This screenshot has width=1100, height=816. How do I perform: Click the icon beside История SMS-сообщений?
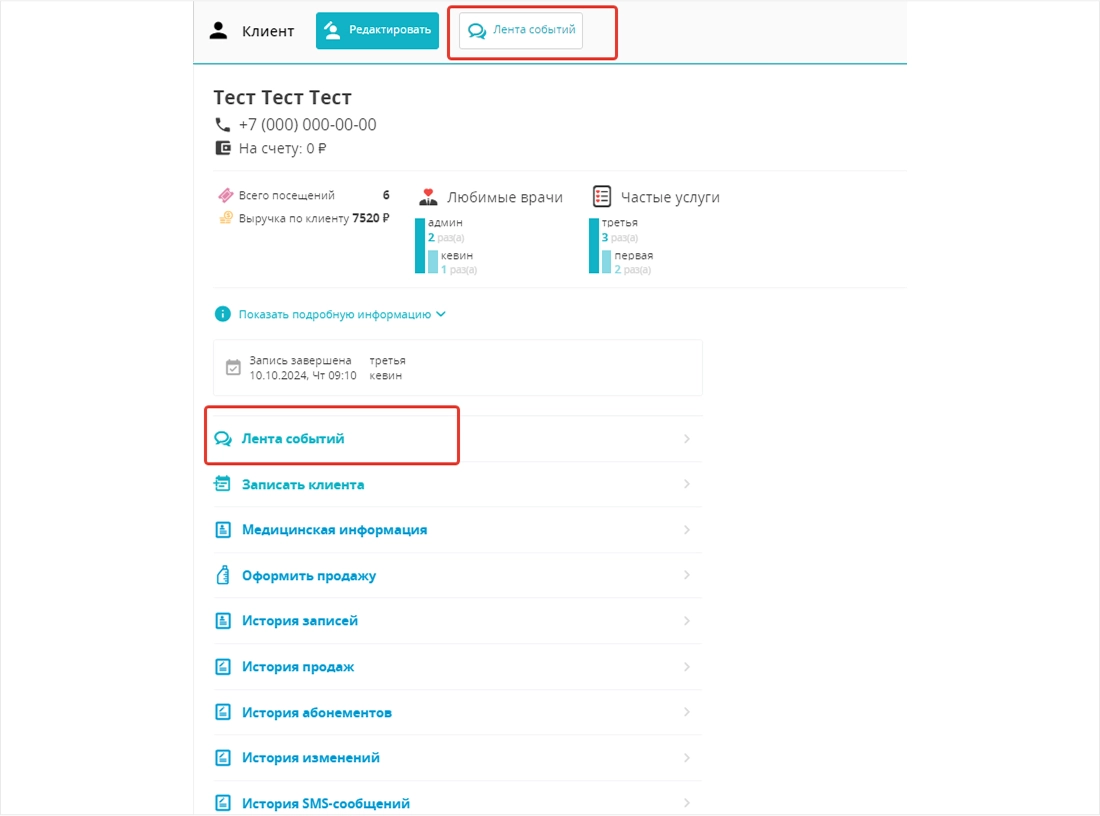(x=222, y=803)
